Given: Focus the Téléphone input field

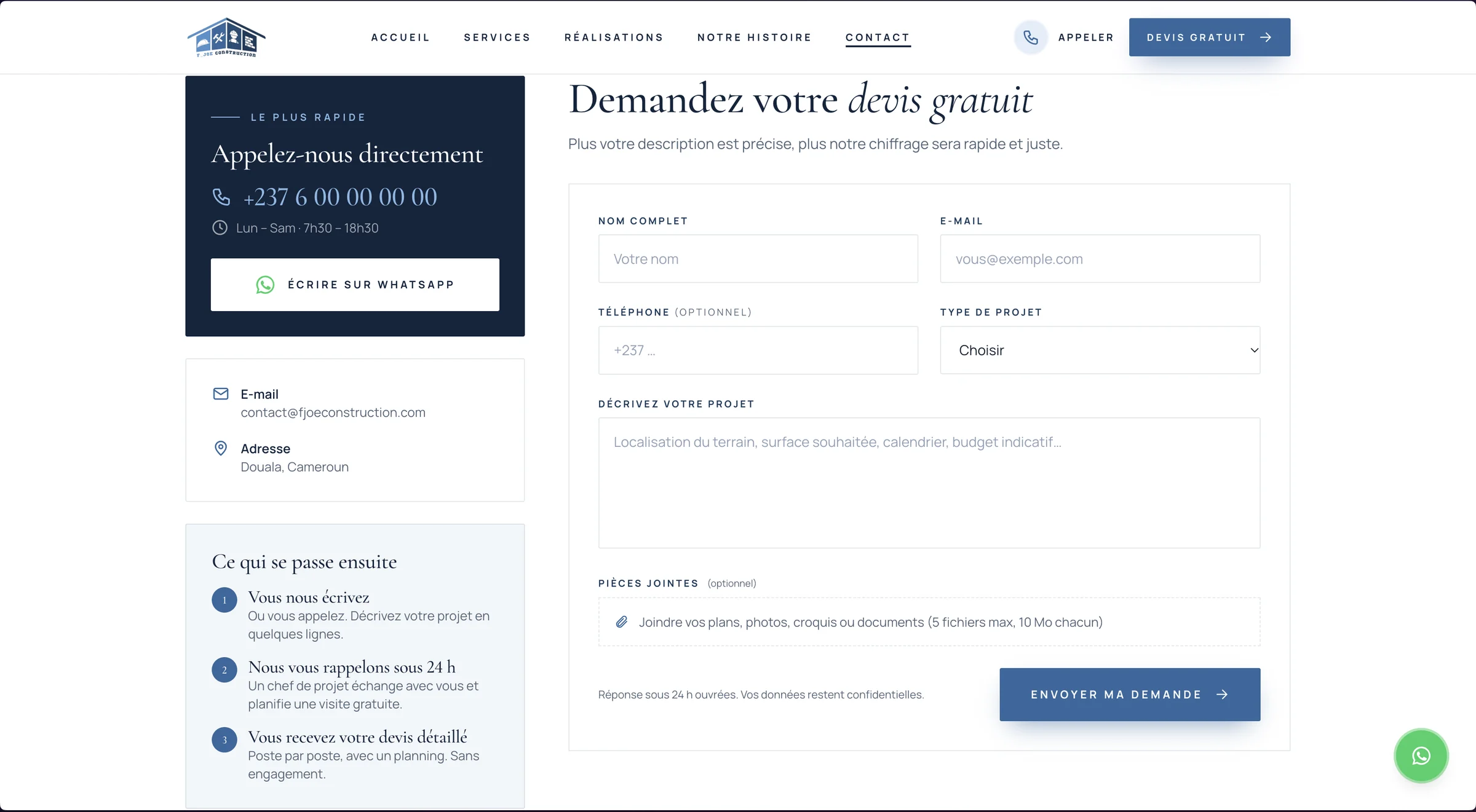Looking at the screenshot, I should click(x=758, y=350).
